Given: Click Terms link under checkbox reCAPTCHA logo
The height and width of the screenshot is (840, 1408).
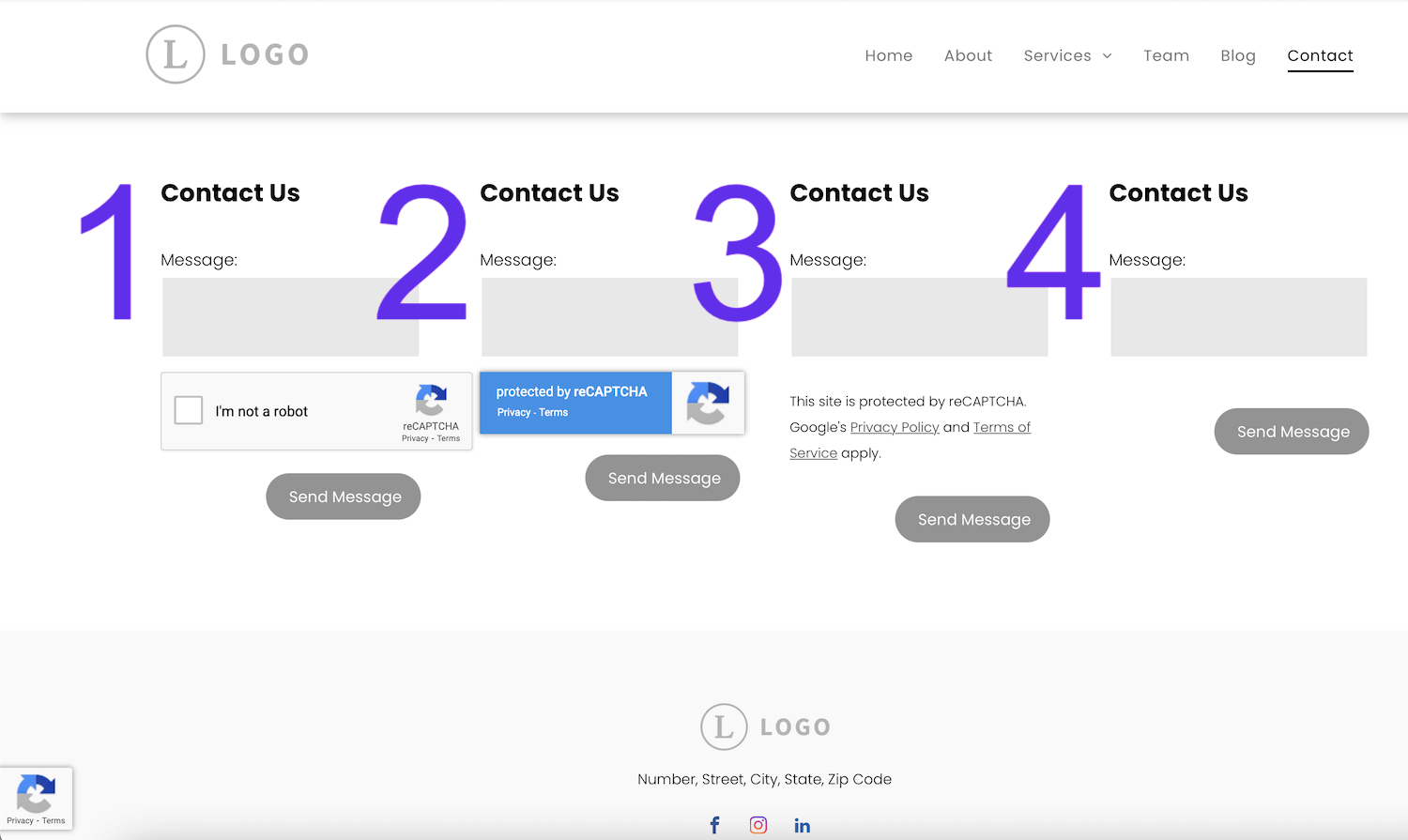Looking at the screenshot, I should 449,438.
